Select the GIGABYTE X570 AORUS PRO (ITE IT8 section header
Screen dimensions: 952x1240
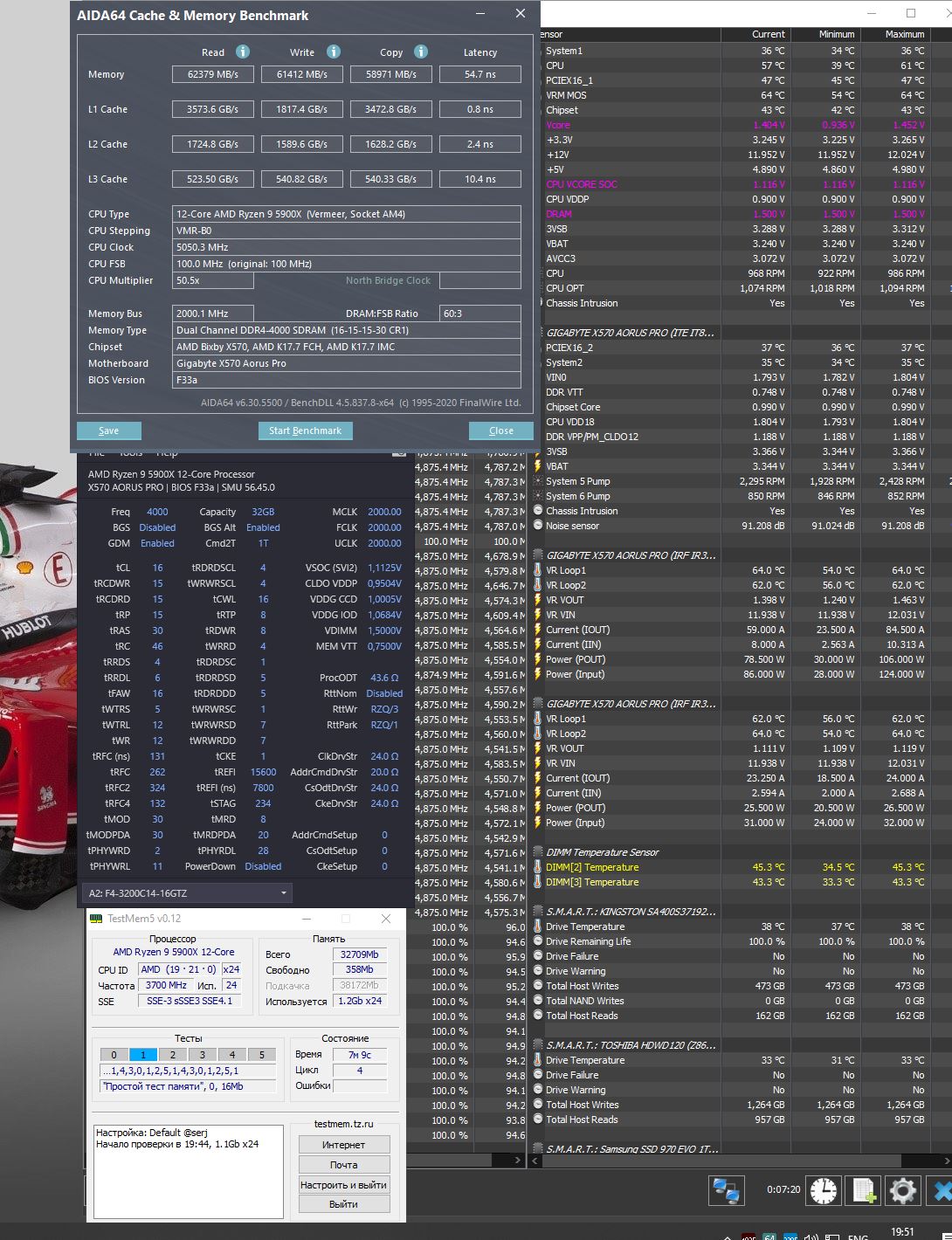[631, 333]
